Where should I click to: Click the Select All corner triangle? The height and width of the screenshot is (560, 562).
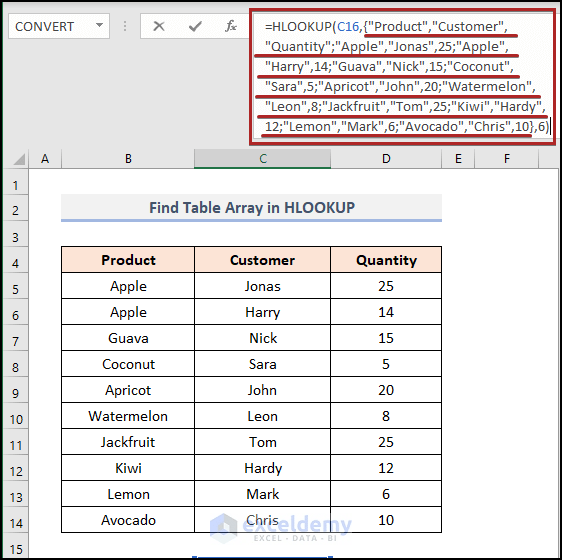pos(19,159)
